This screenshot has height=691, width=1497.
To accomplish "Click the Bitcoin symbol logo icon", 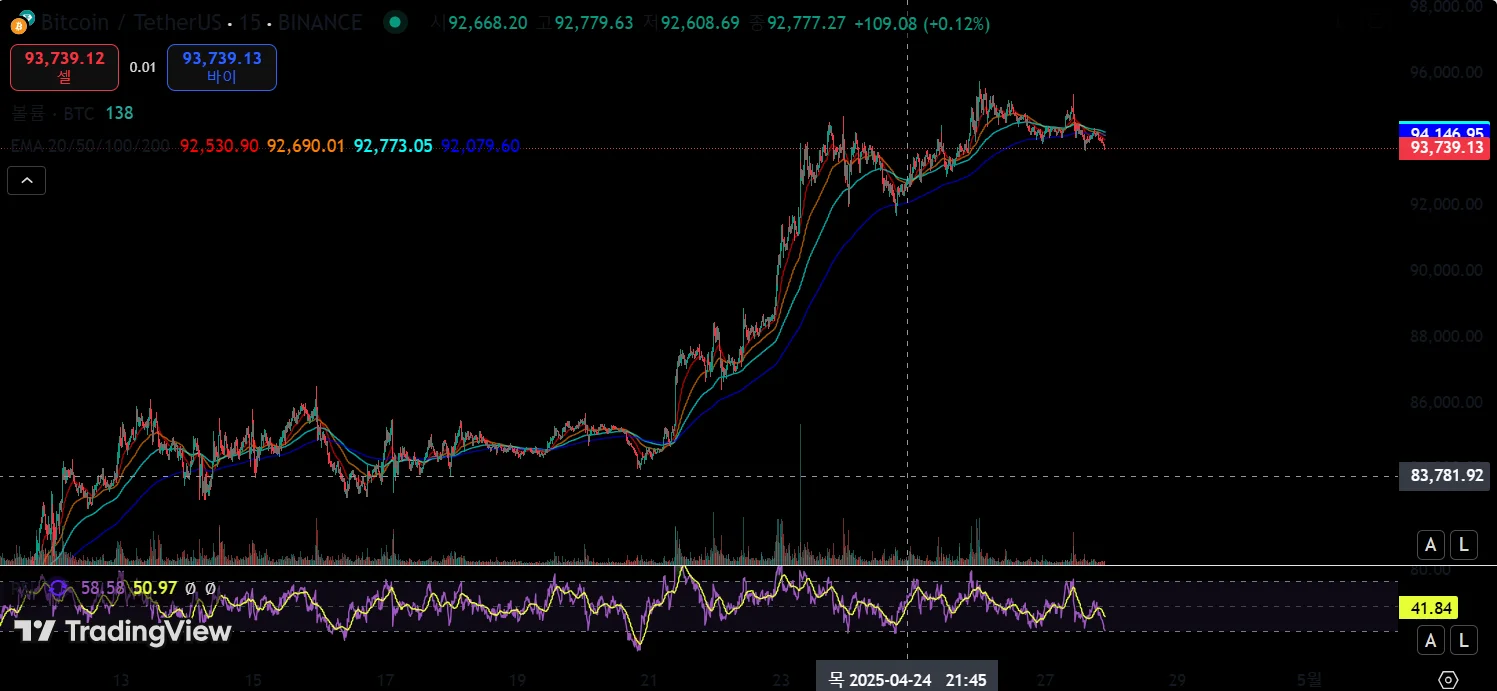I will [23, 20].
